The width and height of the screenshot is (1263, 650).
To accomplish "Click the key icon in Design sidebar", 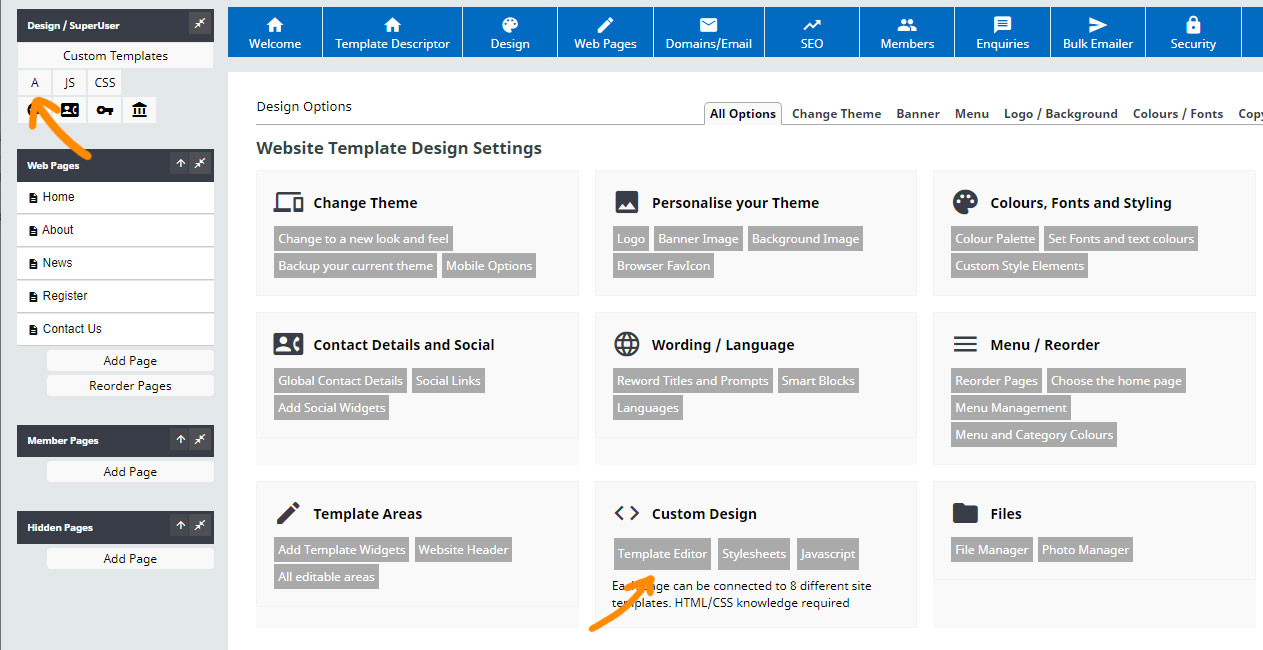I will pyautogui.click(x=105, y=110).
